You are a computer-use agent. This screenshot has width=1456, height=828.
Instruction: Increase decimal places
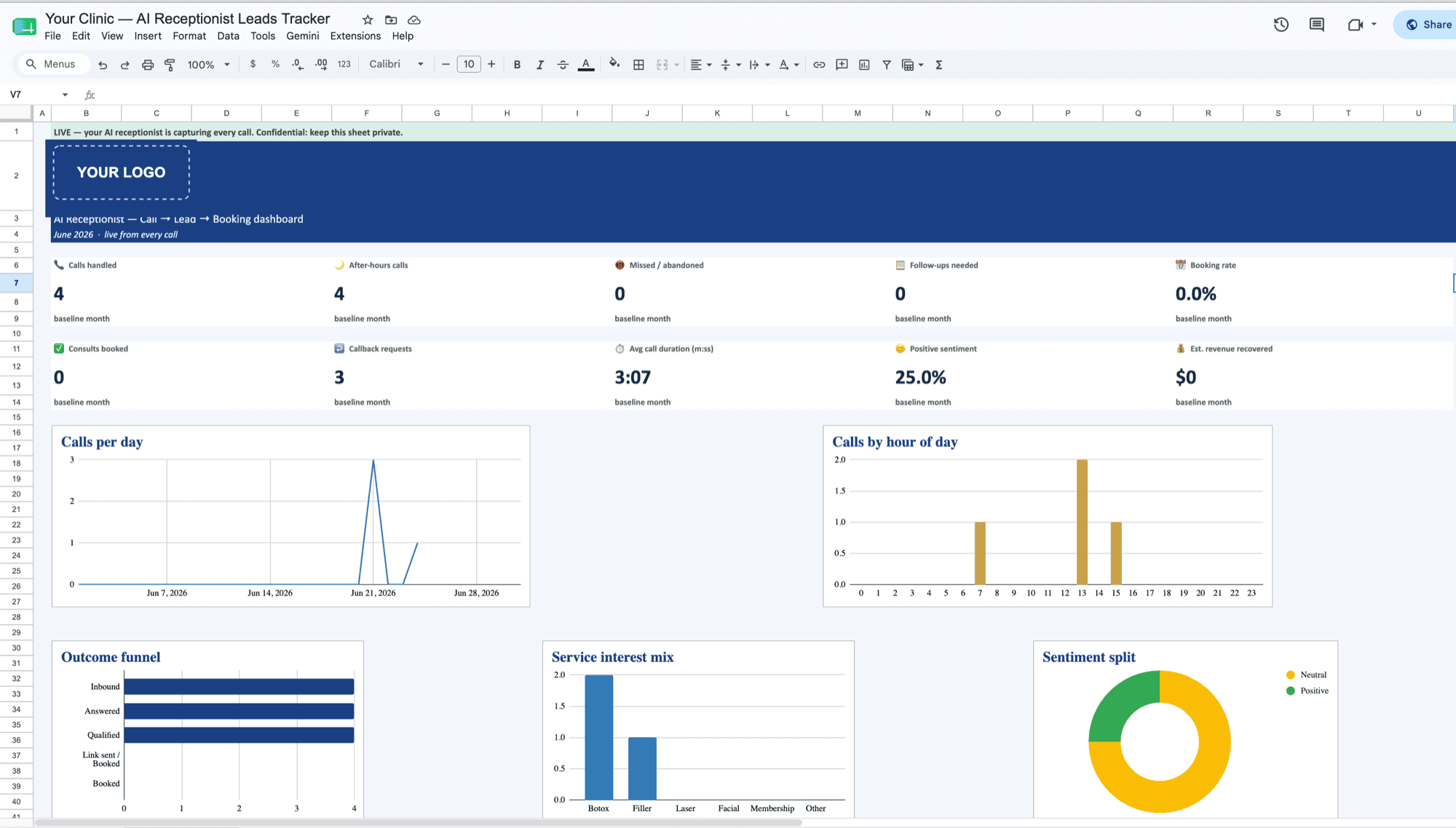click(x=321, y=64)
